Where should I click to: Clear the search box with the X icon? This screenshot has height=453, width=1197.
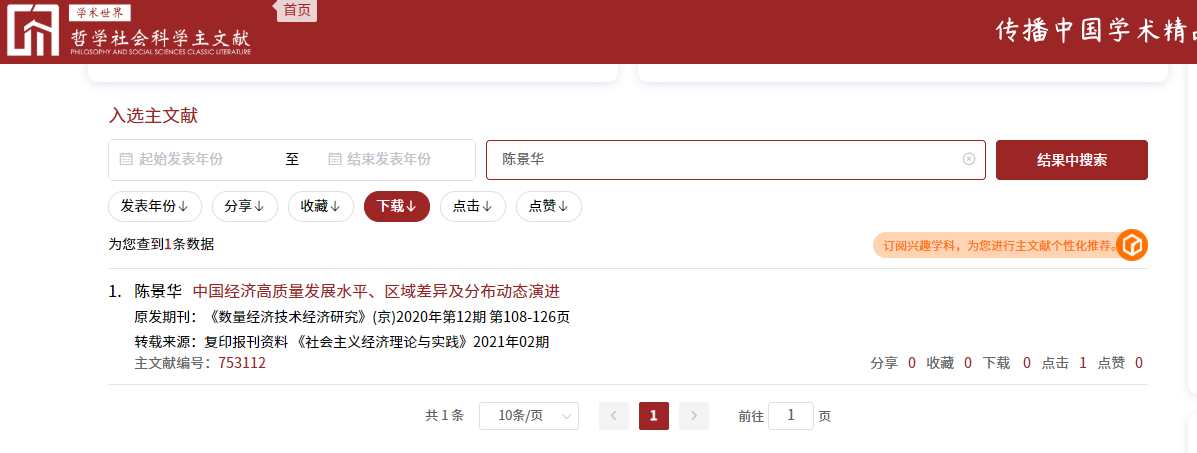coord(968,159)
